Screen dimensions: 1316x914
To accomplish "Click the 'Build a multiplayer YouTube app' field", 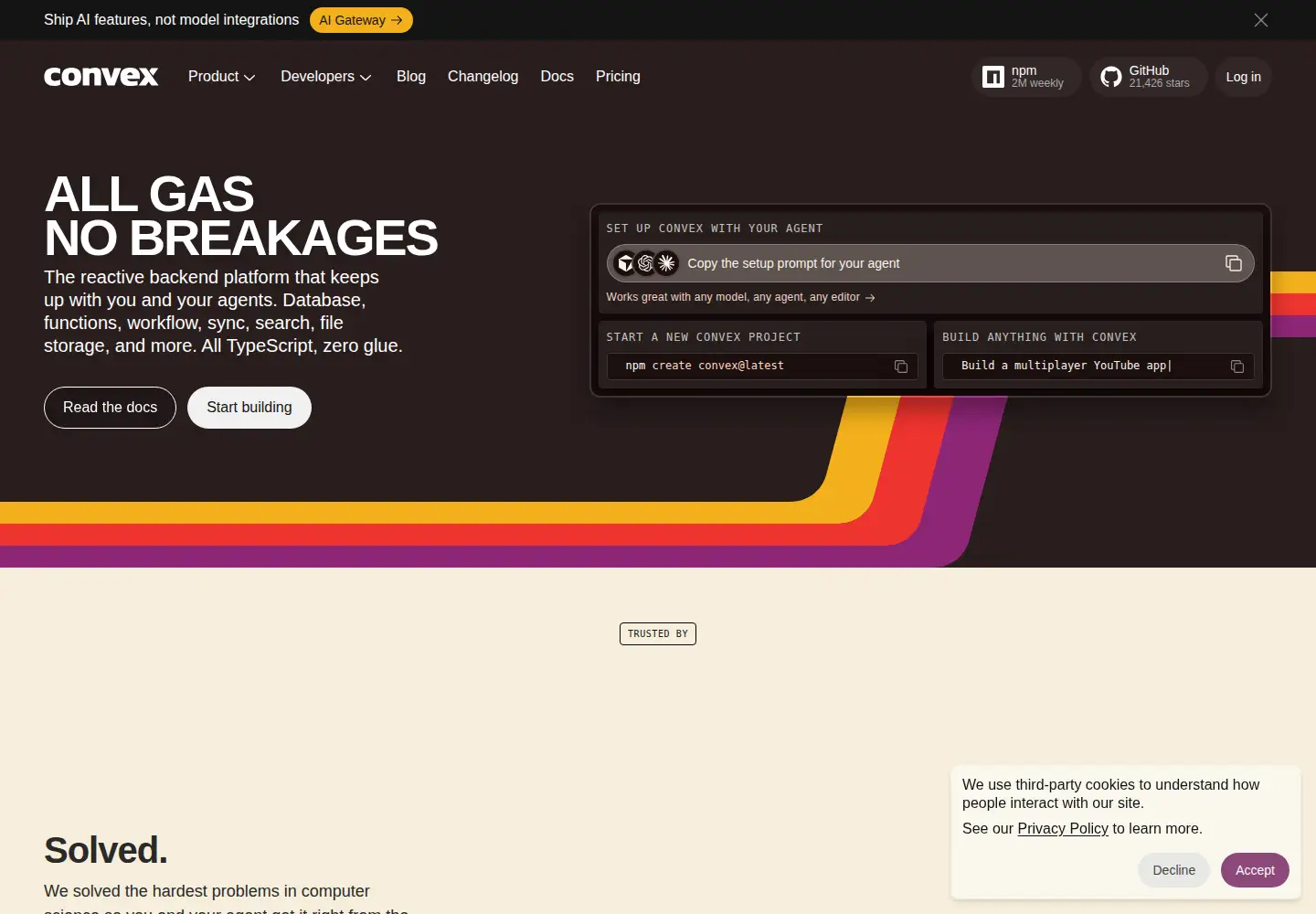I will pyautogui.click(x=1098, y=366).
